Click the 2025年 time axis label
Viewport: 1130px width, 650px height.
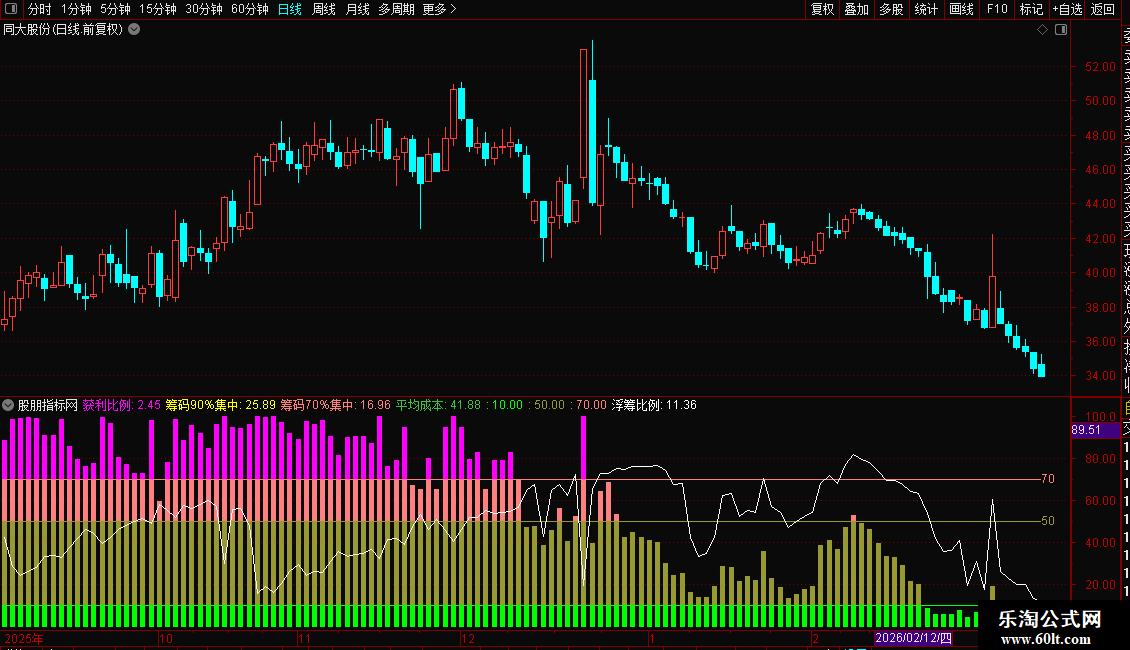tap(24, 638)
